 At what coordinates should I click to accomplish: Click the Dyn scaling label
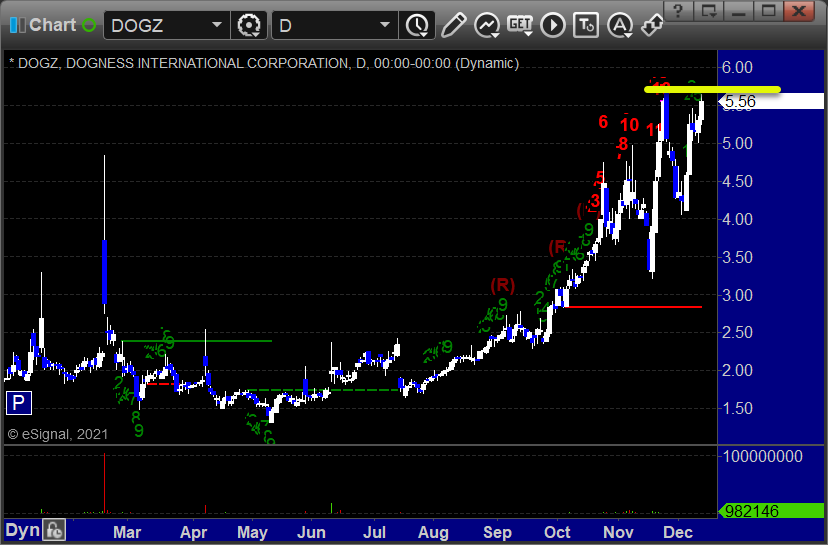coord(22,530)
